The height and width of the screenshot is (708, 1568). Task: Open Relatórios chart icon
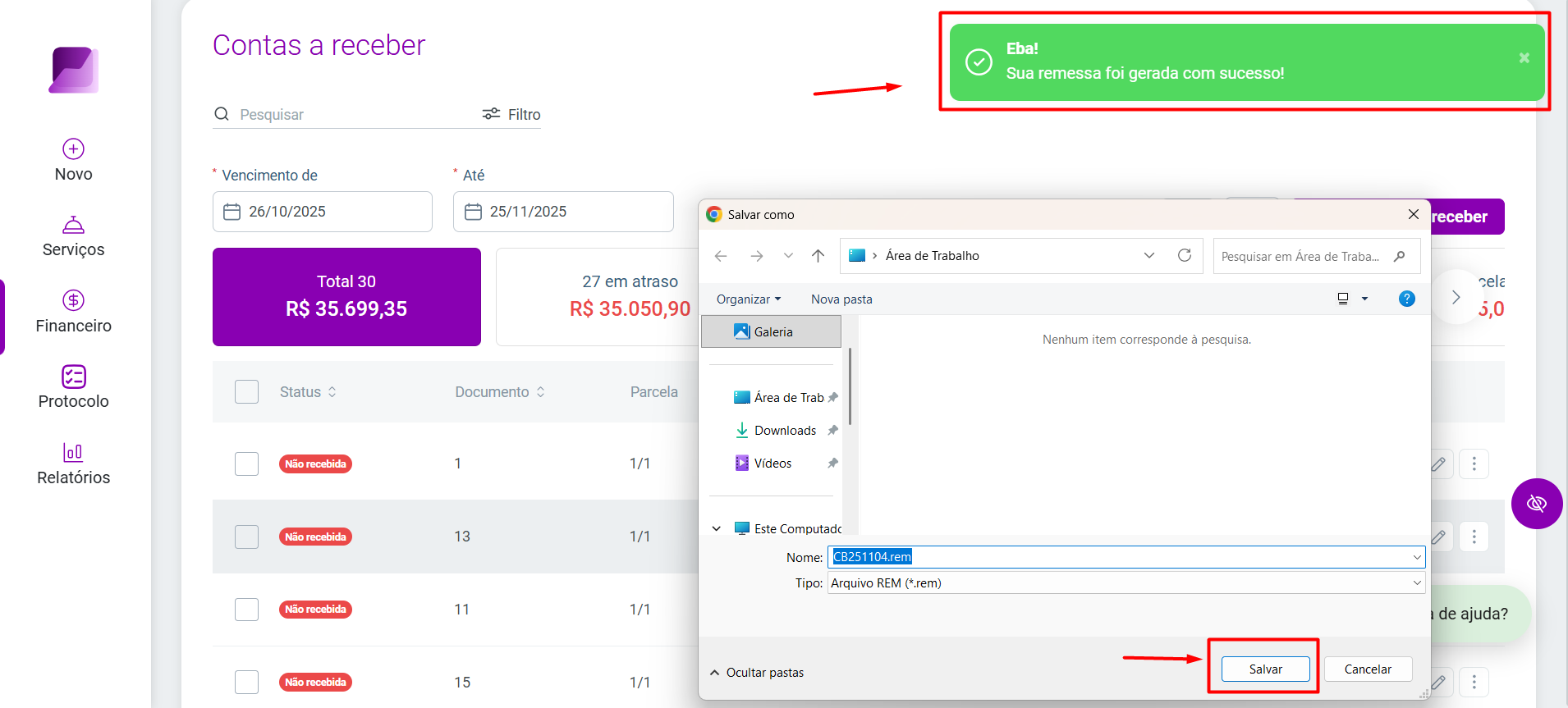coord(73,452)
